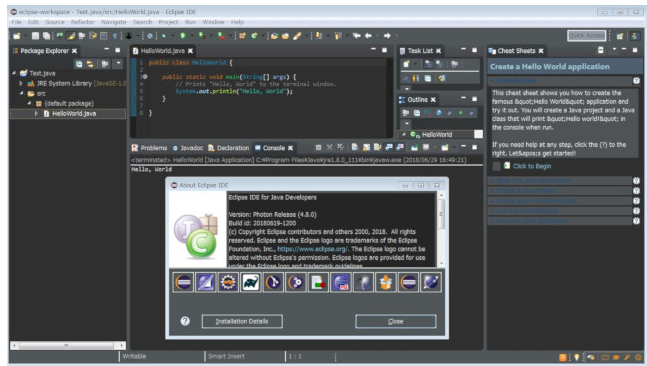Toggle Show Console When Standard Error Changes

[x=400, y=147]
